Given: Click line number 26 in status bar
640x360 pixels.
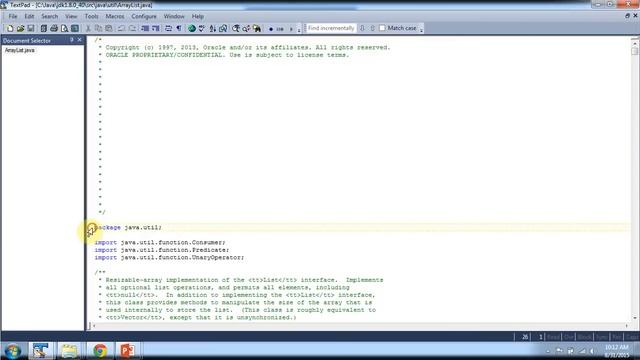Looking at the screenshot, I should coord(525,337).
